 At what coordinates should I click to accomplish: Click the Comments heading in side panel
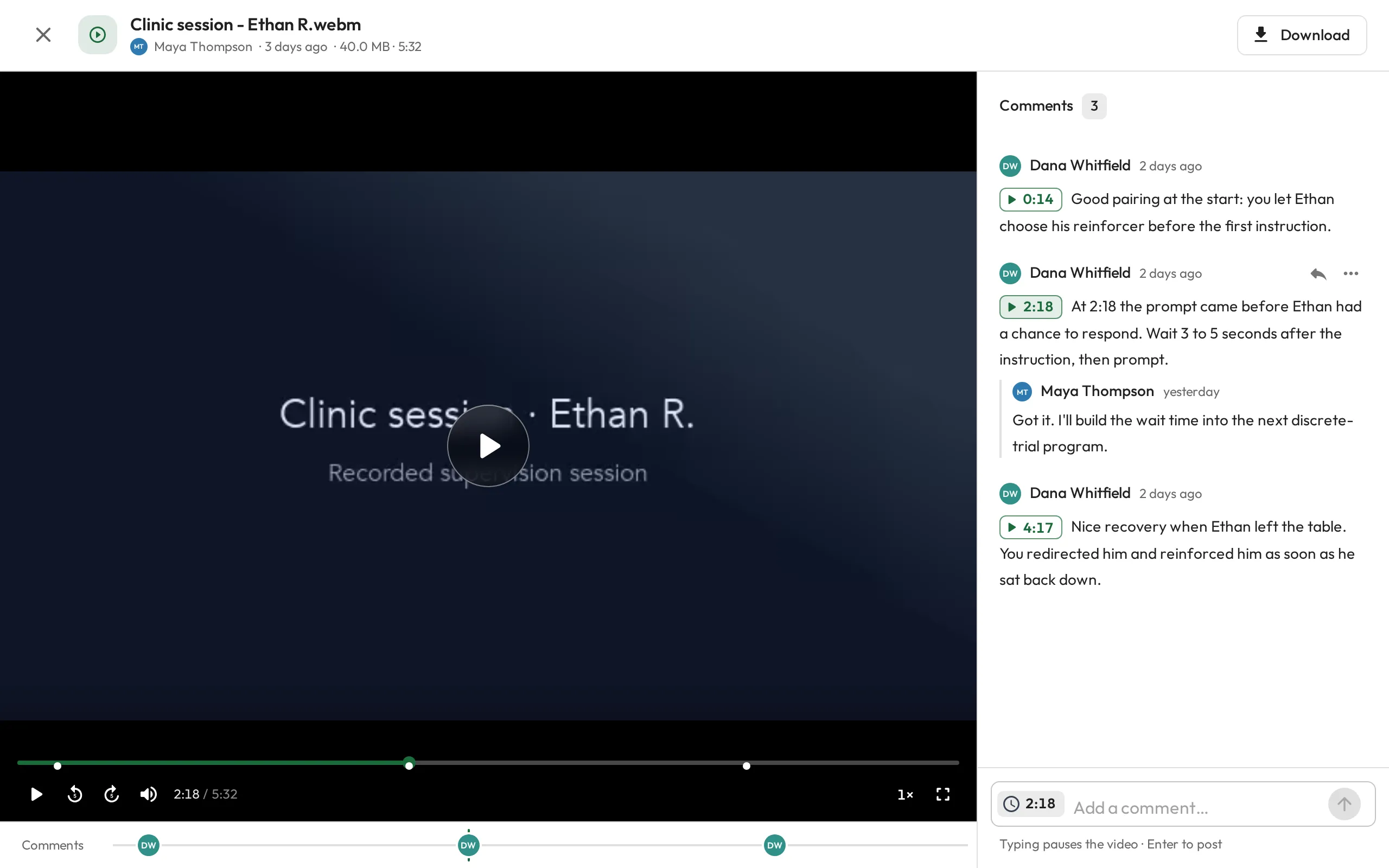[1036, 106]
